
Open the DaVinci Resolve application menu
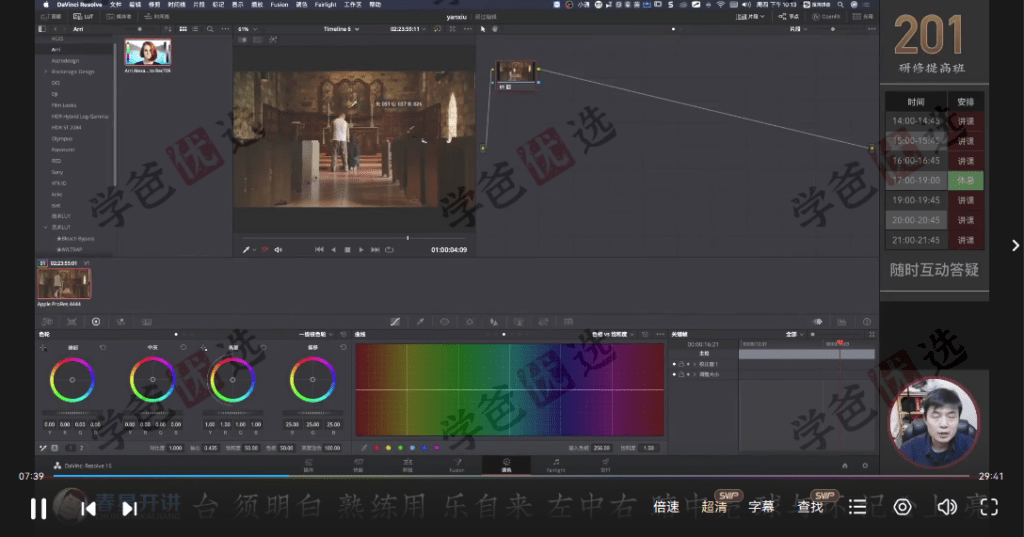tap(80, 5)
